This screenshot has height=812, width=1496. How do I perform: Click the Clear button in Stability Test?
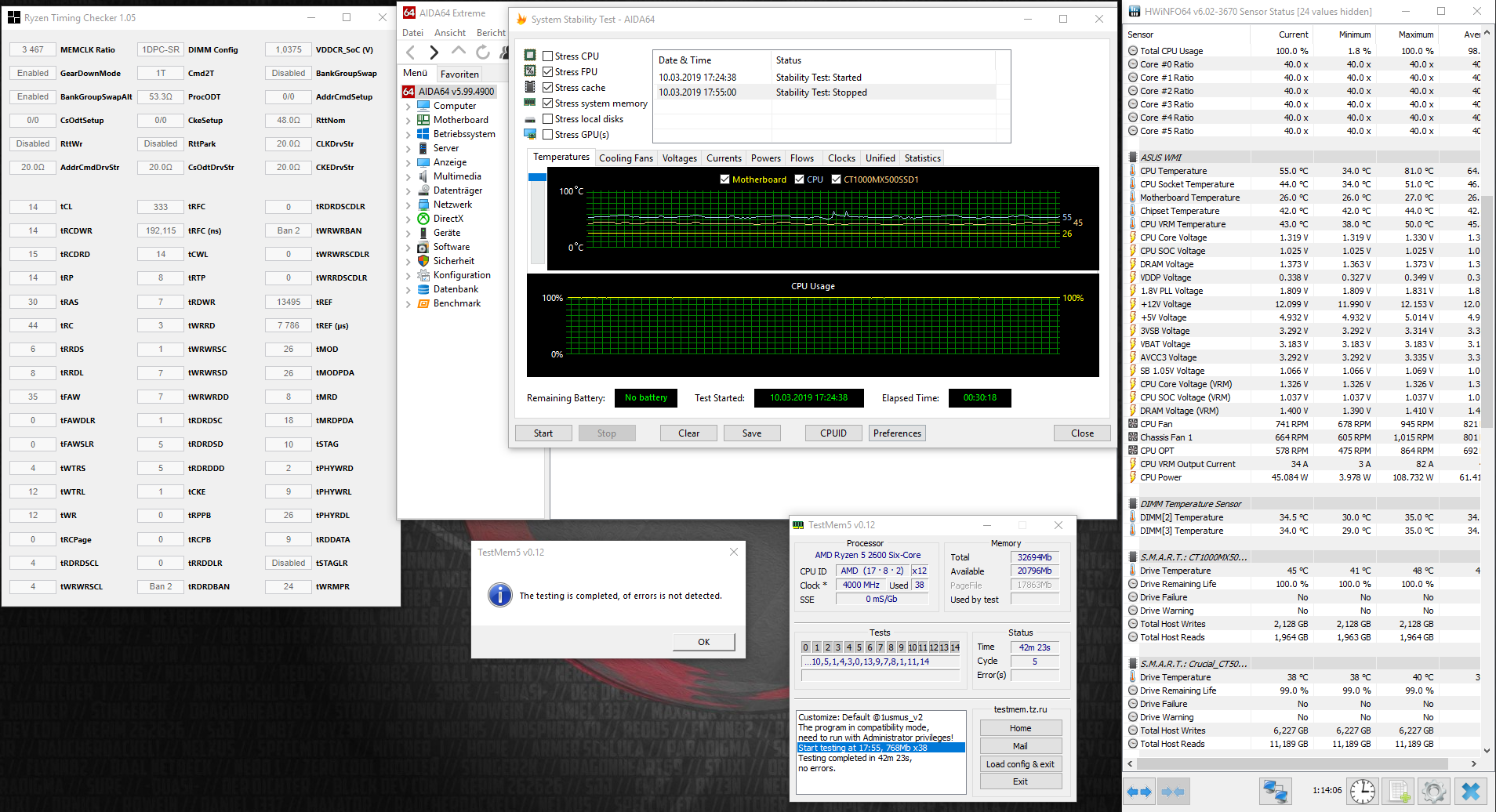(689, 433)
